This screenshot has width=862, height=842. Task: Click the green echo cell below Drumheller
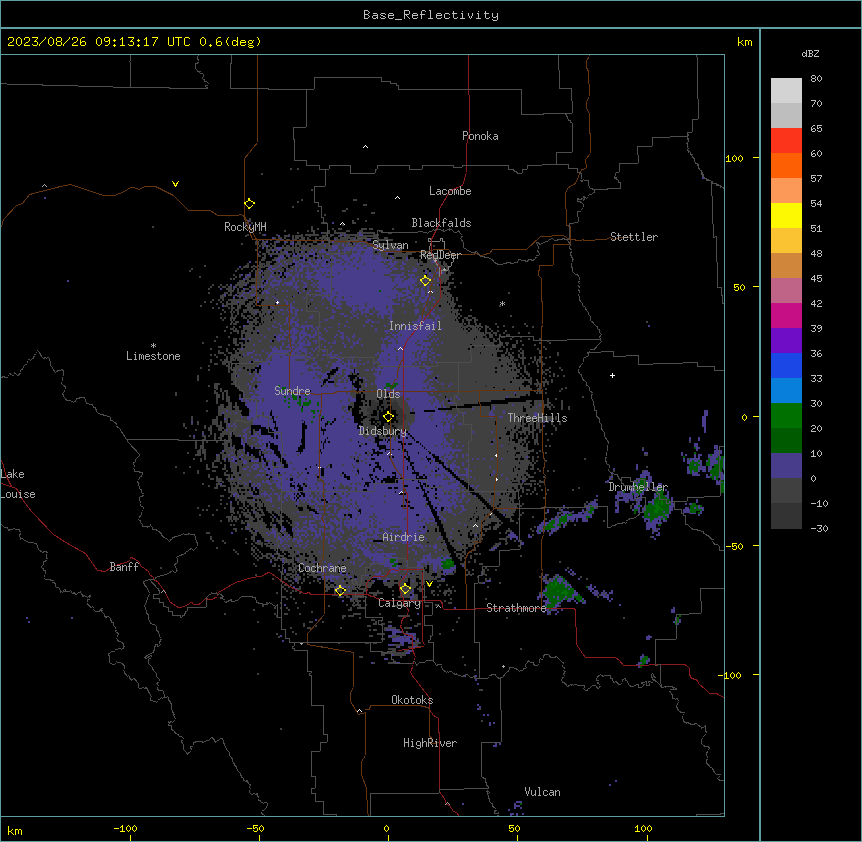pyautogui.click(x=657, y=507)
